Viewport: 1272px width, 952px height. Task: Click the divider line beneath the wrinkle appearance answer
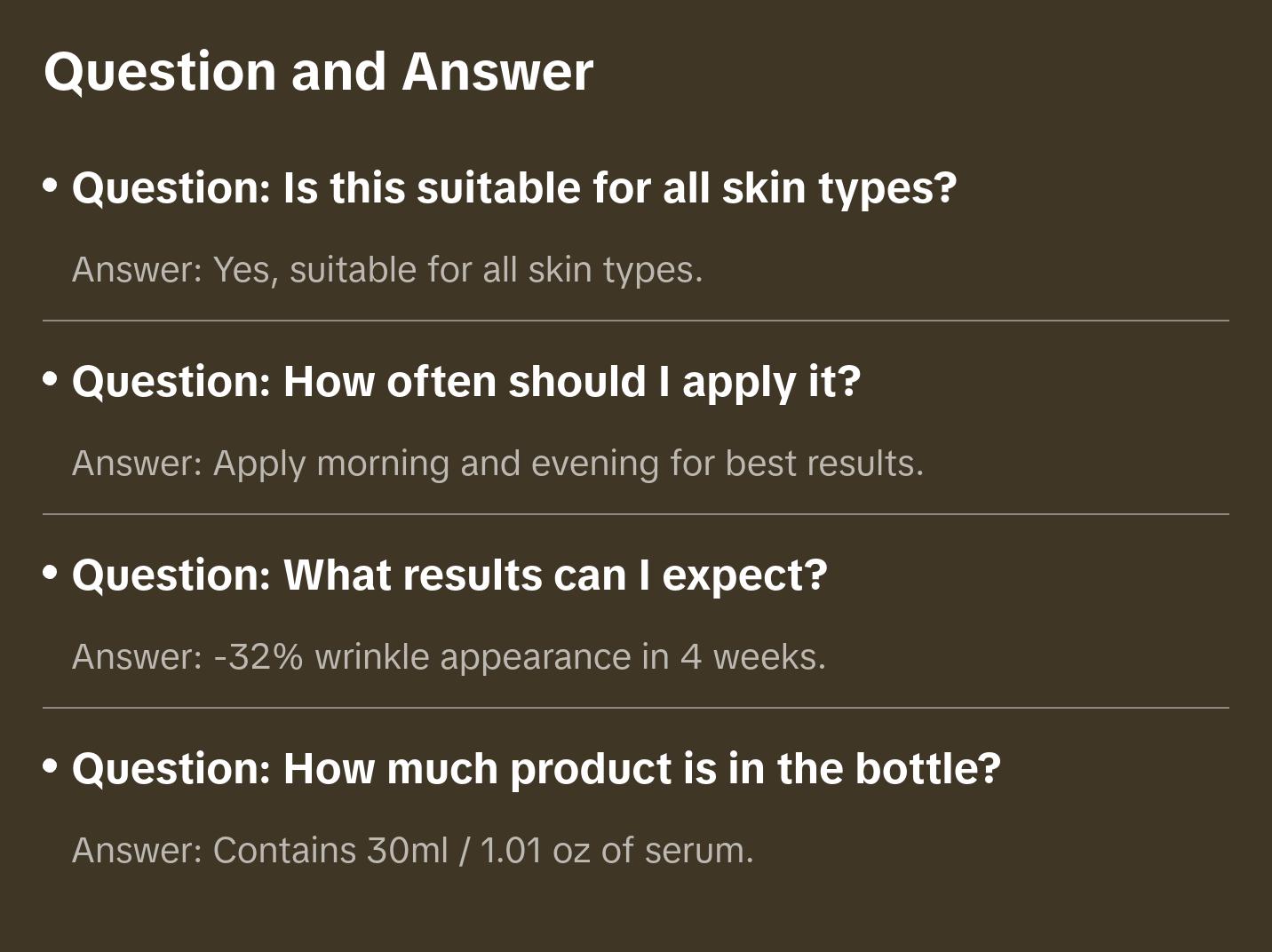636,708
